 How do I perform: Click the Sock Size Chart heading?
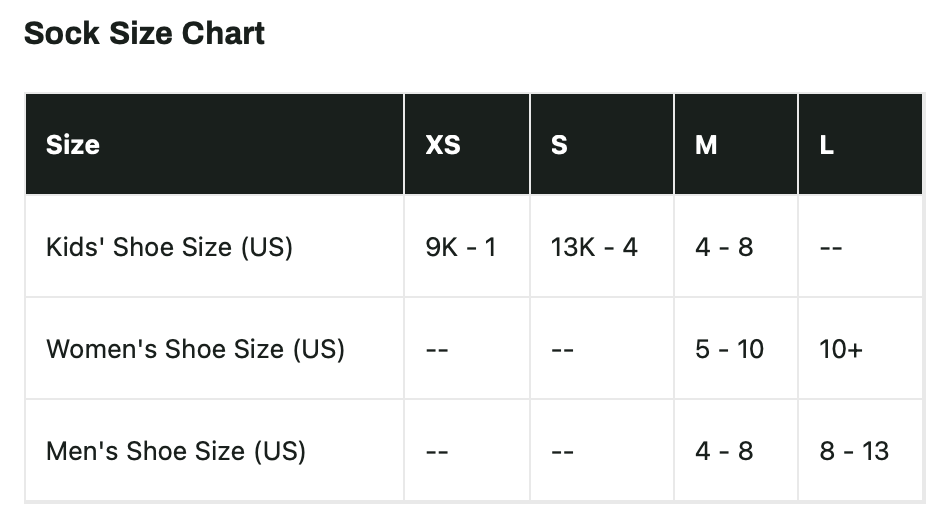coord(144,33)
